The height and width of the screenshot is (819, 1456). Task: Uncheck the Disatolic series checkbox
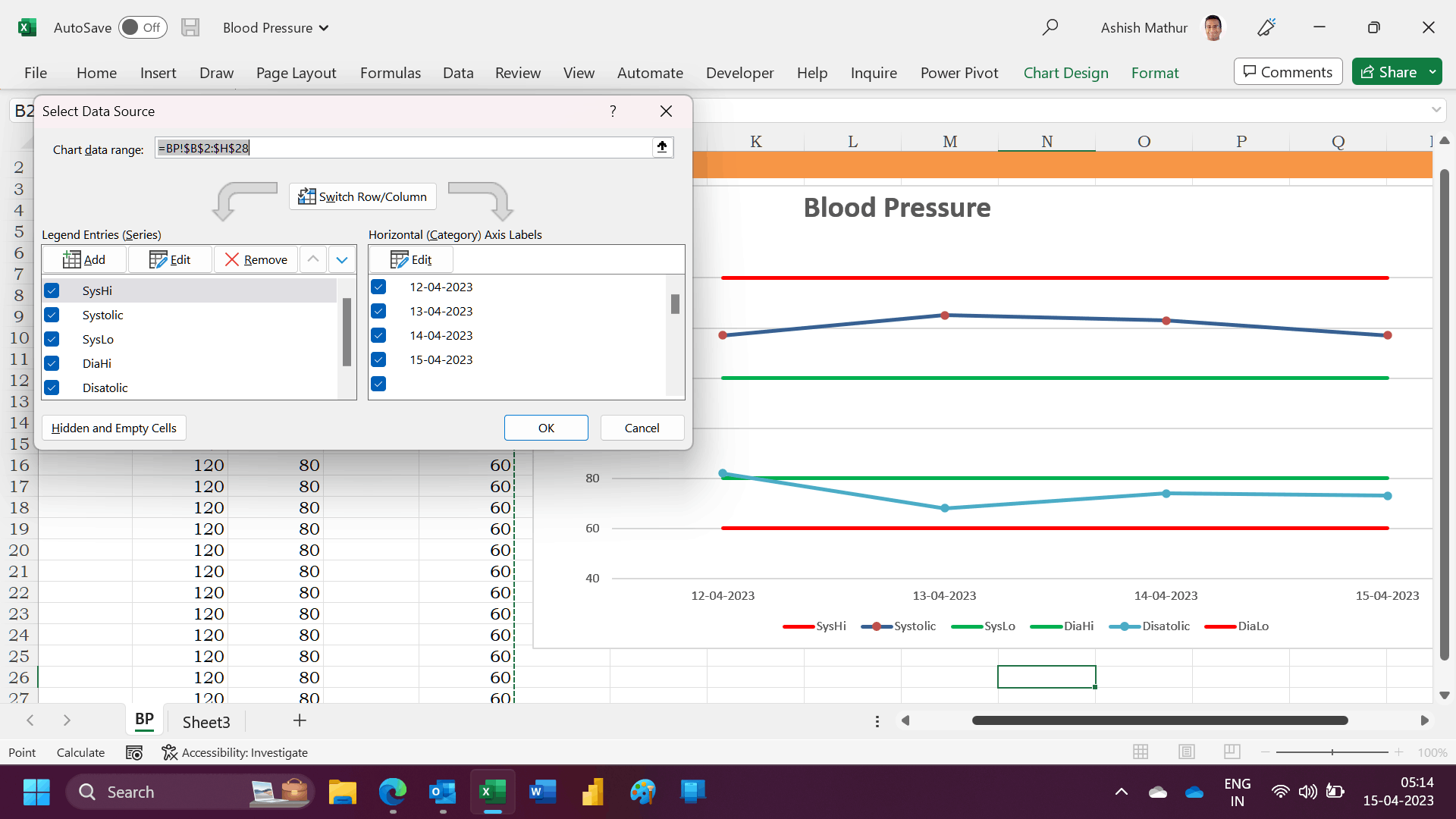[x=52, y=388]
